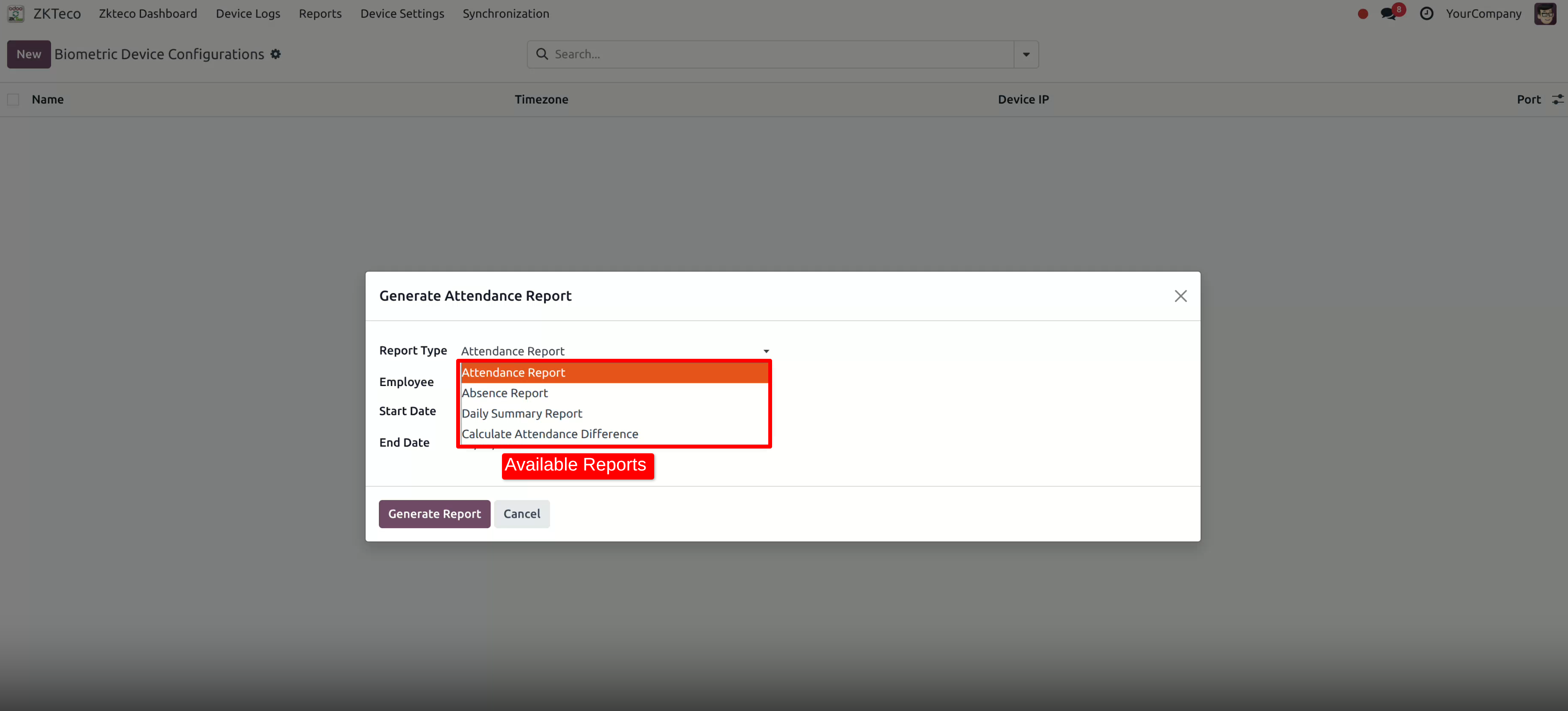Open the gear actions icon next to Biometric Device Configurations
Image resolution: width=1568 pixels, height=711 pixels.
(275, 54)
